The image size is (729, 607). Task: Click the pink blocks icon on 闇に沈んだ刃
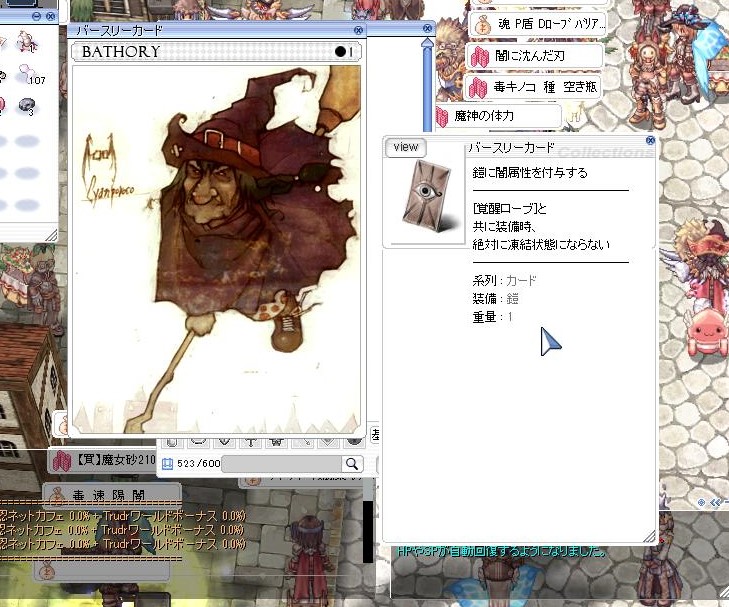pyautogui.click(x=480, y=57)
